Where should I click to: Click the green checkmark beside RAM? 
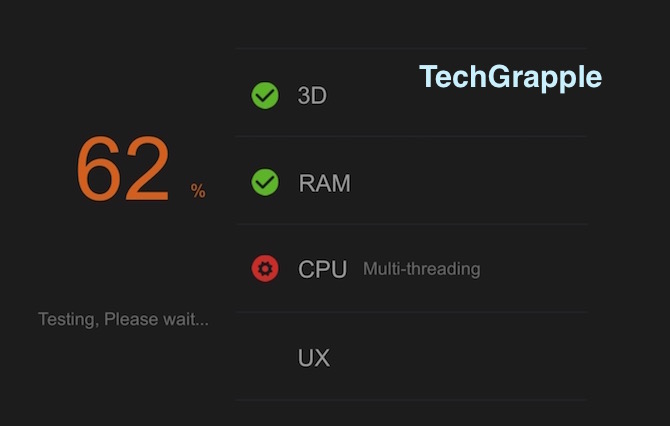265,183
